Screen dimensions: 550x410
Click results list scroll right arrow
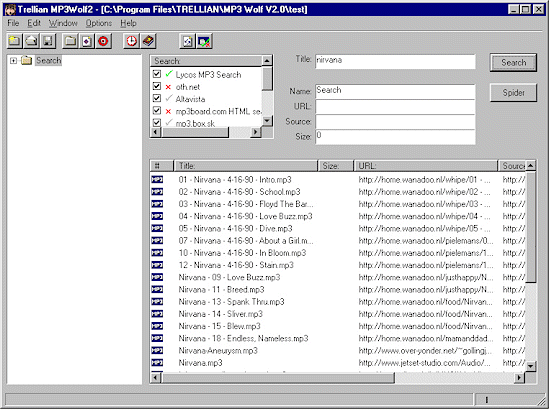coord(519,378)
